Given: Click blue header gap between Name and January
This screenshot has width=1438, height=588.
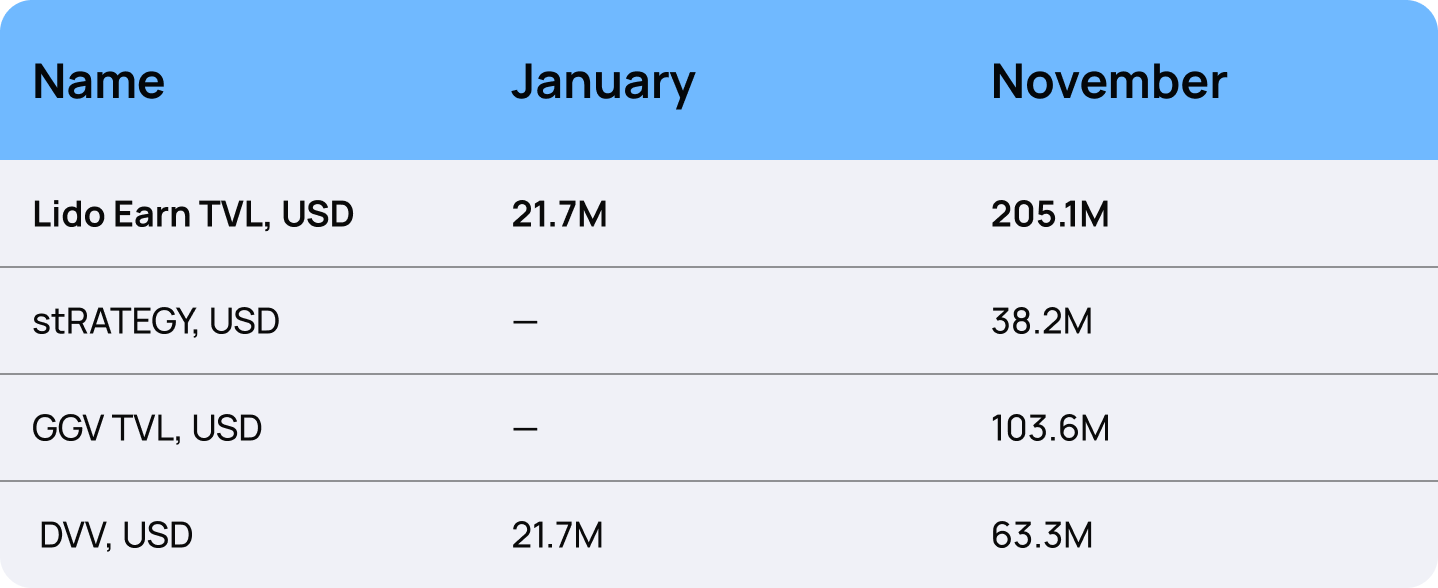Looking at the screenshot, I should pyautogui.click(x=340, y=82).
